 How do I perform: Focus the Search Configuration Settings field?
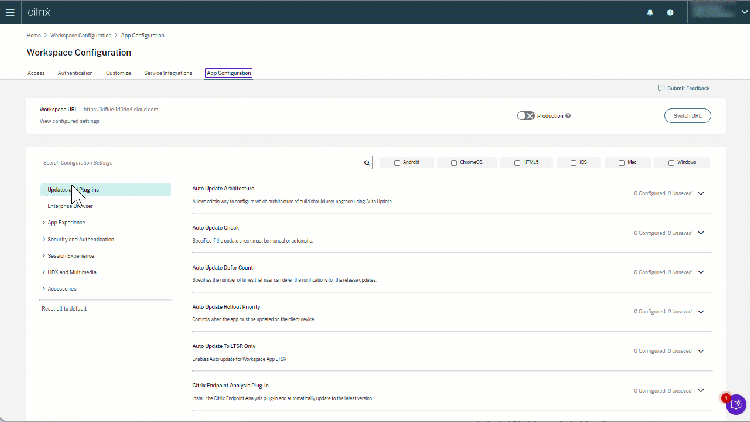(x=201, y=163)
